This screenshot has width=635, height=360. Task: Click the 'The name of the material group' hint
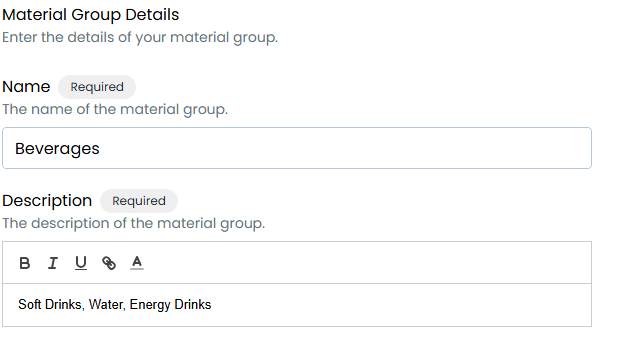click(115, 109)
